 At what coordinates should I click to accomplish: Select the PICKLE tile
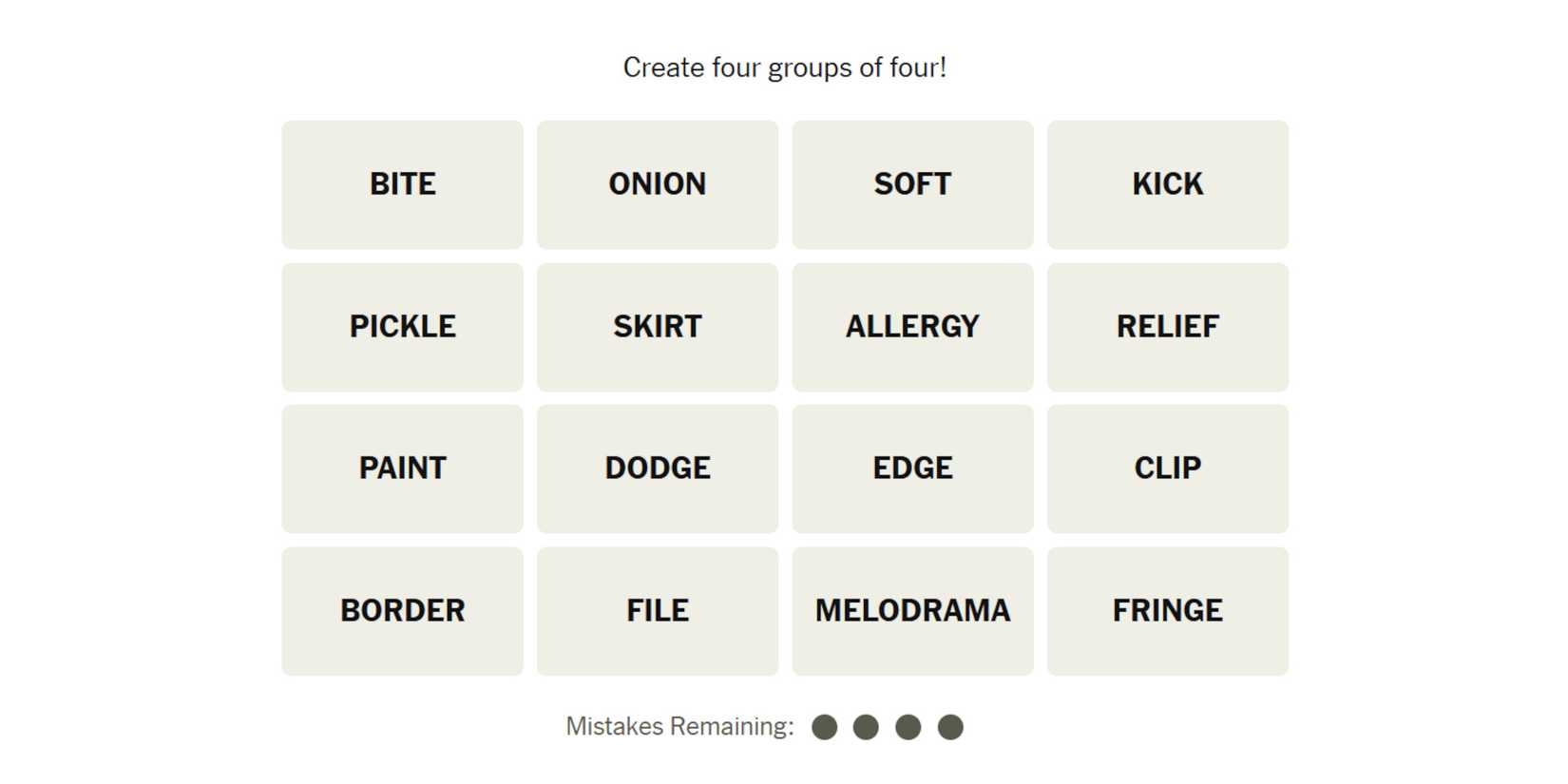[402, 327]
